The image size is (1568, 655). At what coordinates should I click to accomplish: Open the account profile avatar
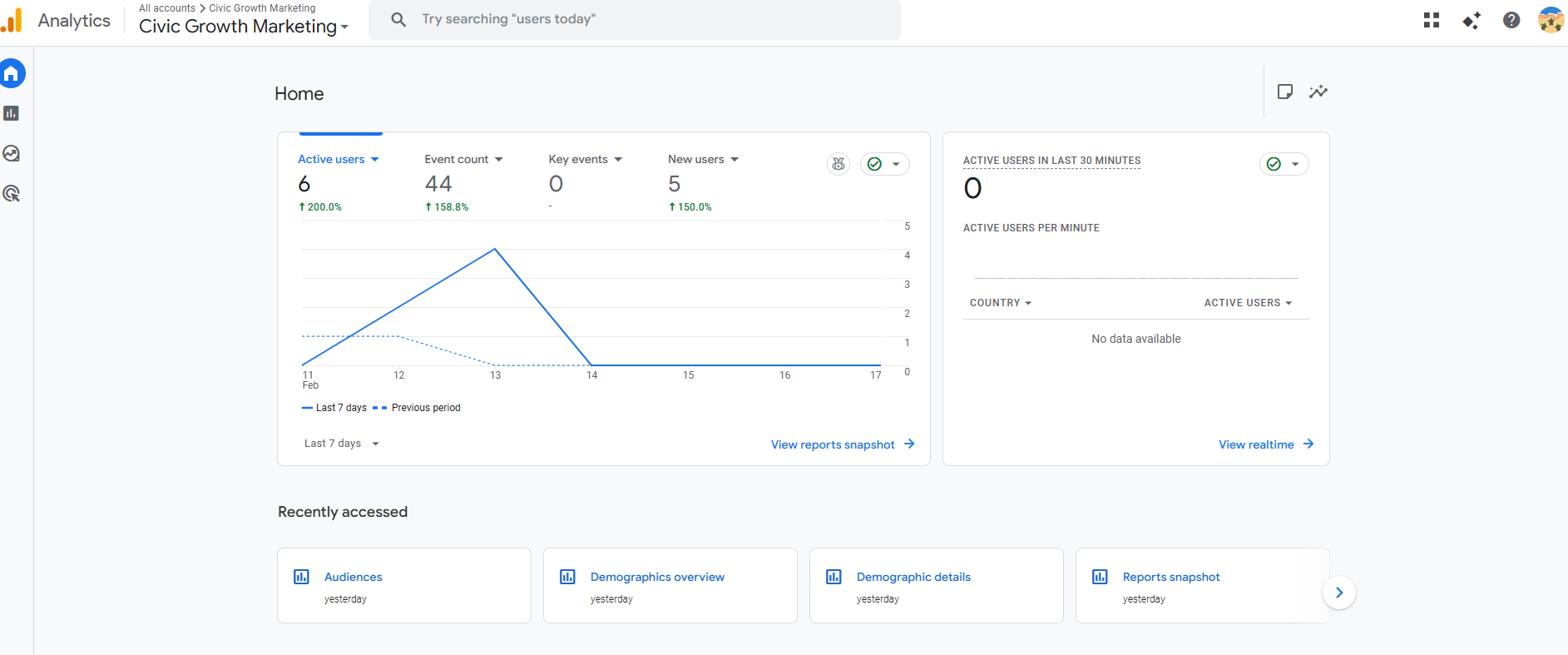(x=1551, y=20)
